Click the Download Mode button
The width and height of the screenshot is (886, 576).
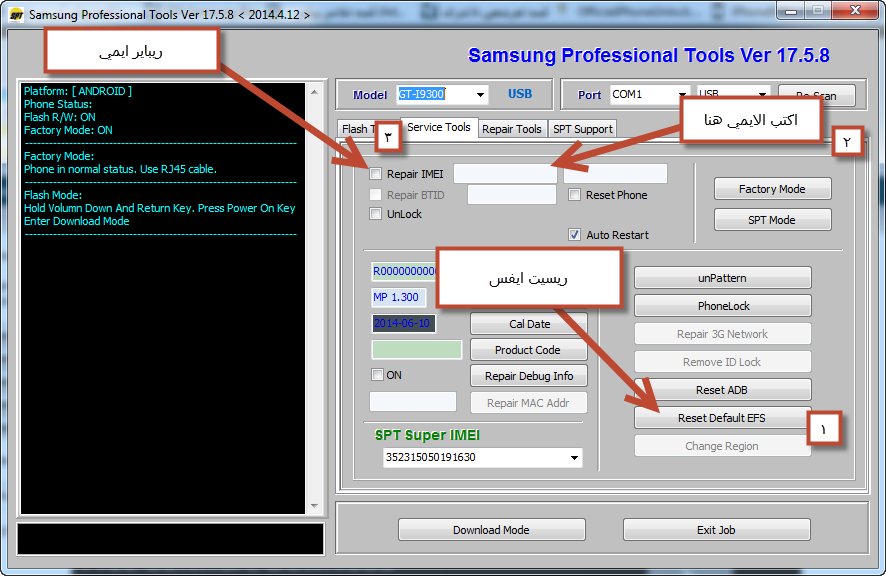tap(491, 530)
